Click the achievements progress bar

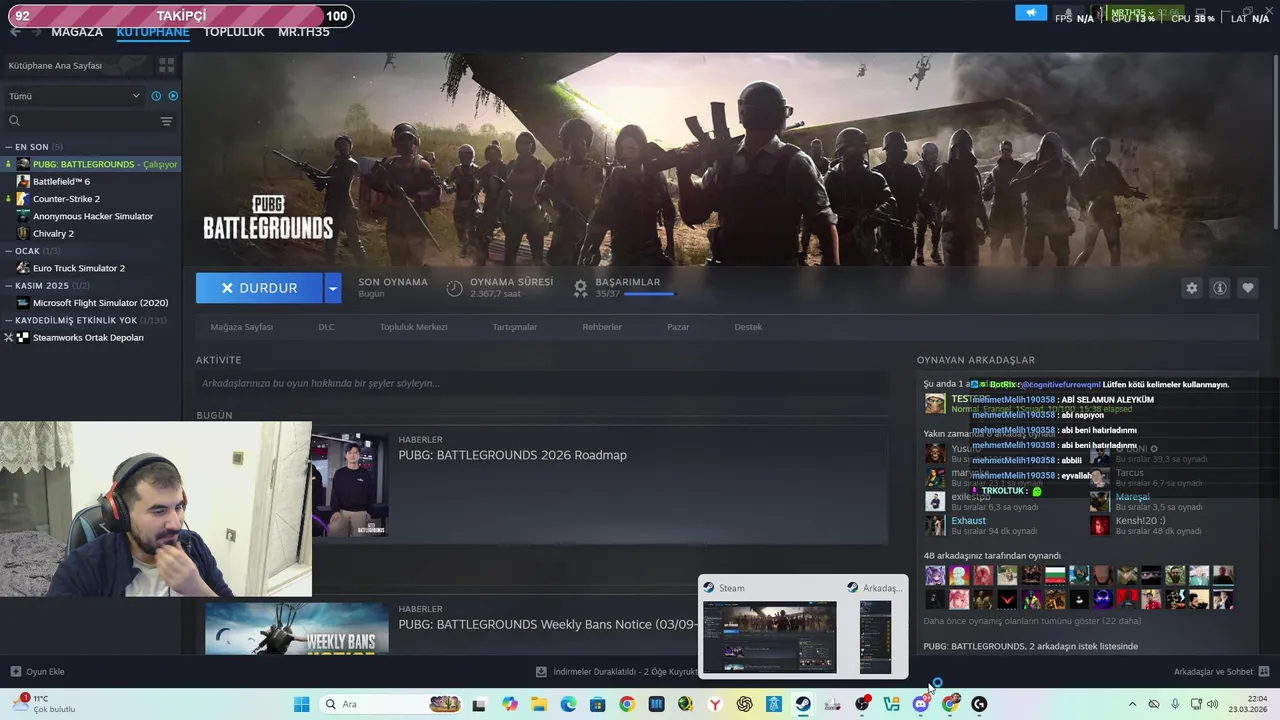pyautogui.click(x=649, y=294)
